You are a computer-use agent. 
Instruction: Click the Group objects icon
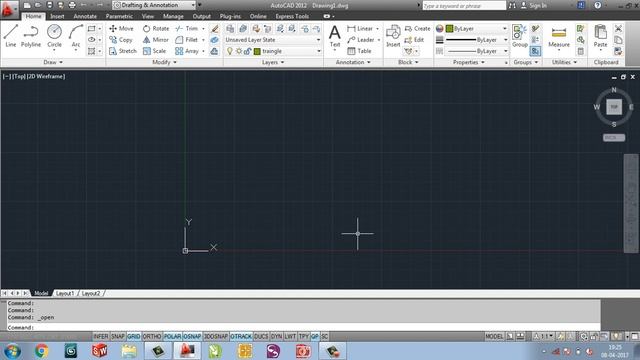click(520, 36)
